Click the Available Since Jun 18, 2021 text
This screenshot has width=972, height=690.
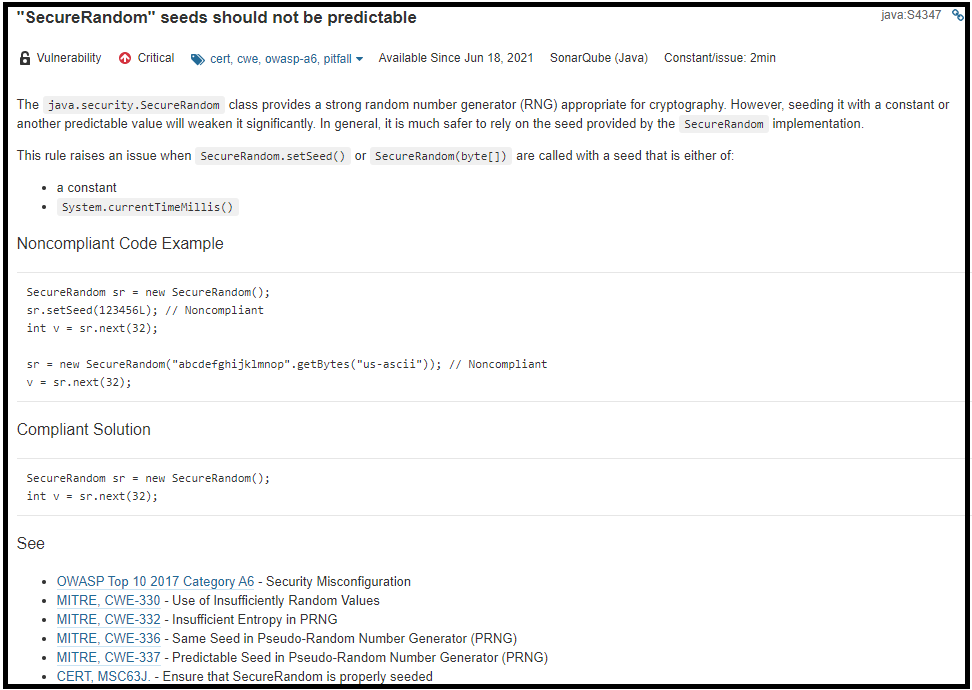(455, 58)
